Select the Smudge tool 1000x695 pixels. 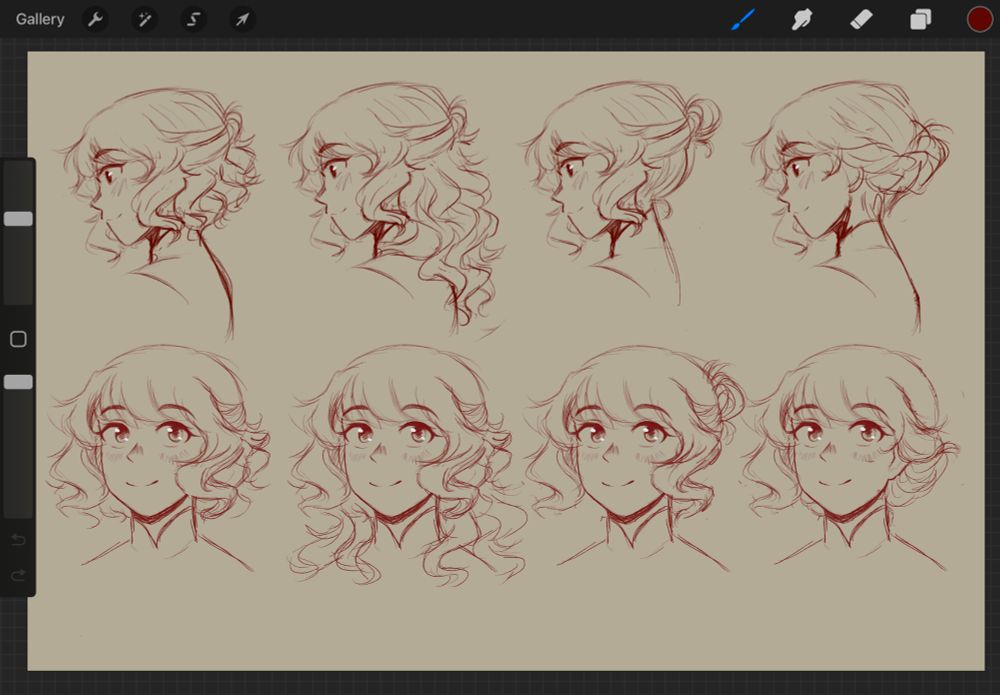click(802, 19)
